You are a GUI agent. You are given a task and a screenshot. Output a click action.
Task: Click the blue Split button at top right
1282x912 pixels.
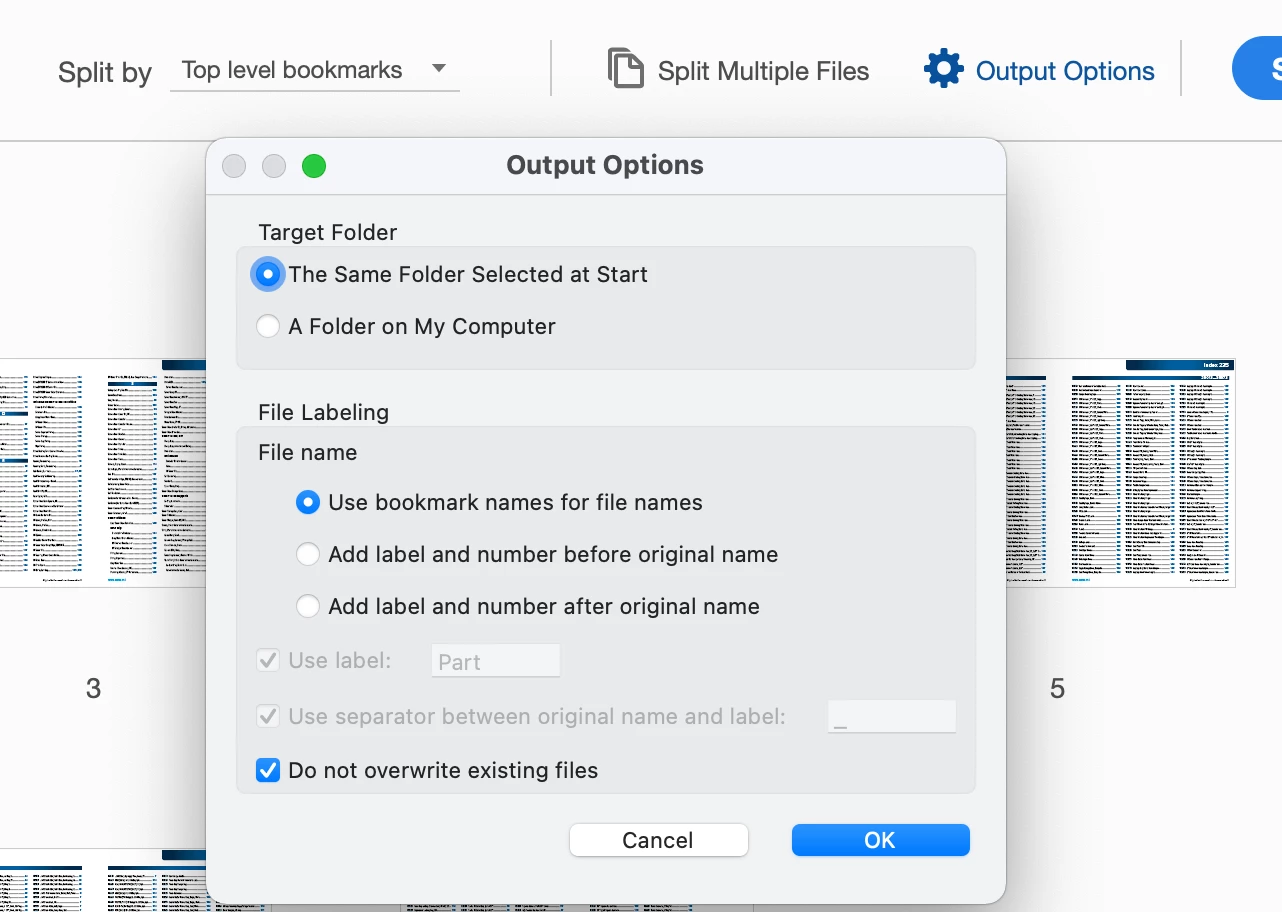[x=1257, y=69]
